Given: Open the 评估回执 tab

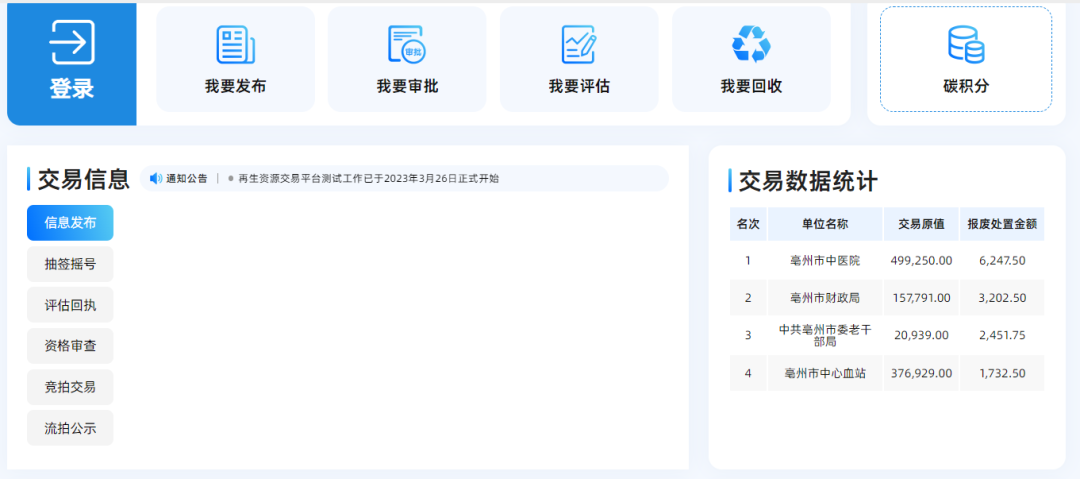Looking at the screenshot, I should click(70, 305).
